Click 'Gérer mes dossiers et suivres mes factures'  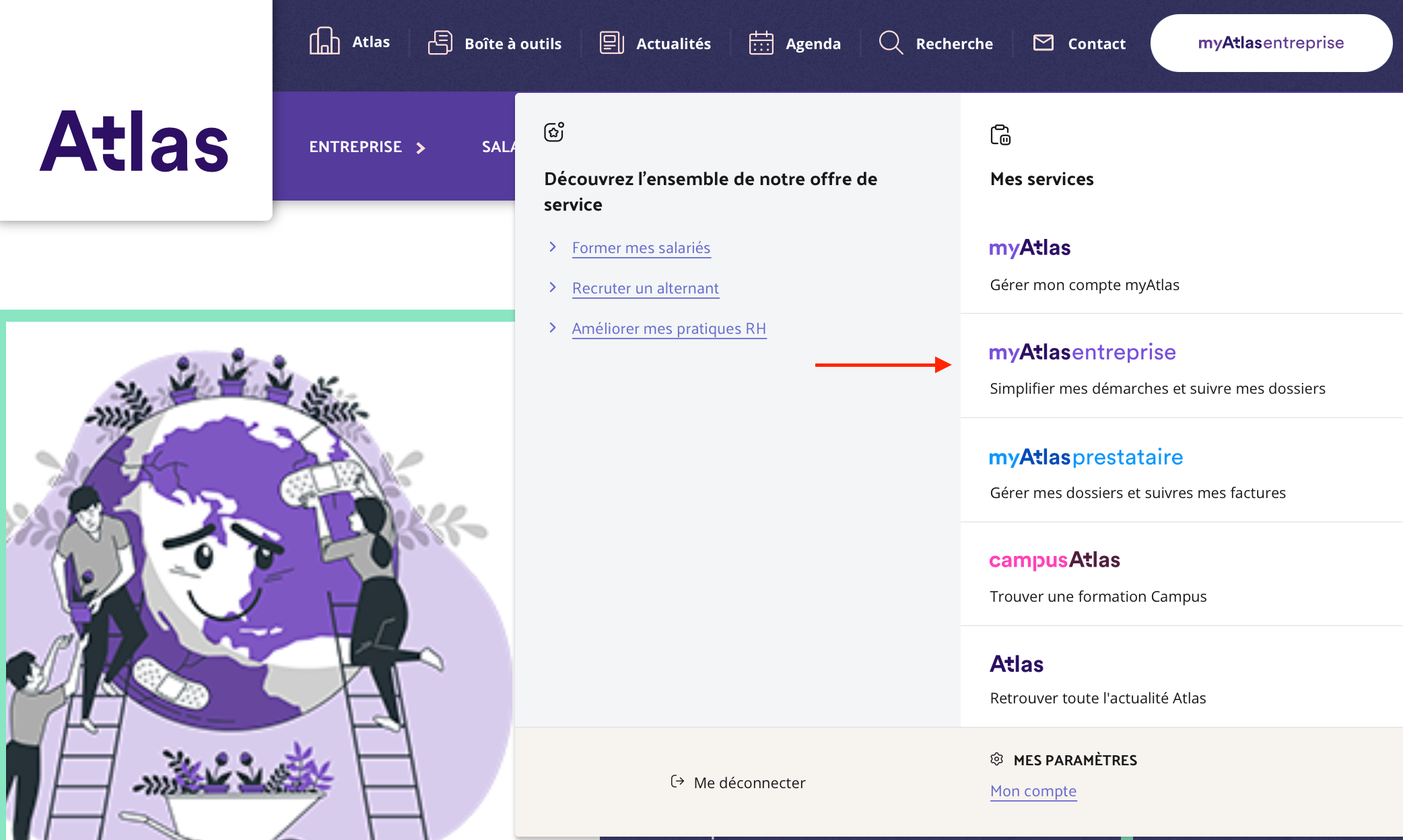point(1138,493)
